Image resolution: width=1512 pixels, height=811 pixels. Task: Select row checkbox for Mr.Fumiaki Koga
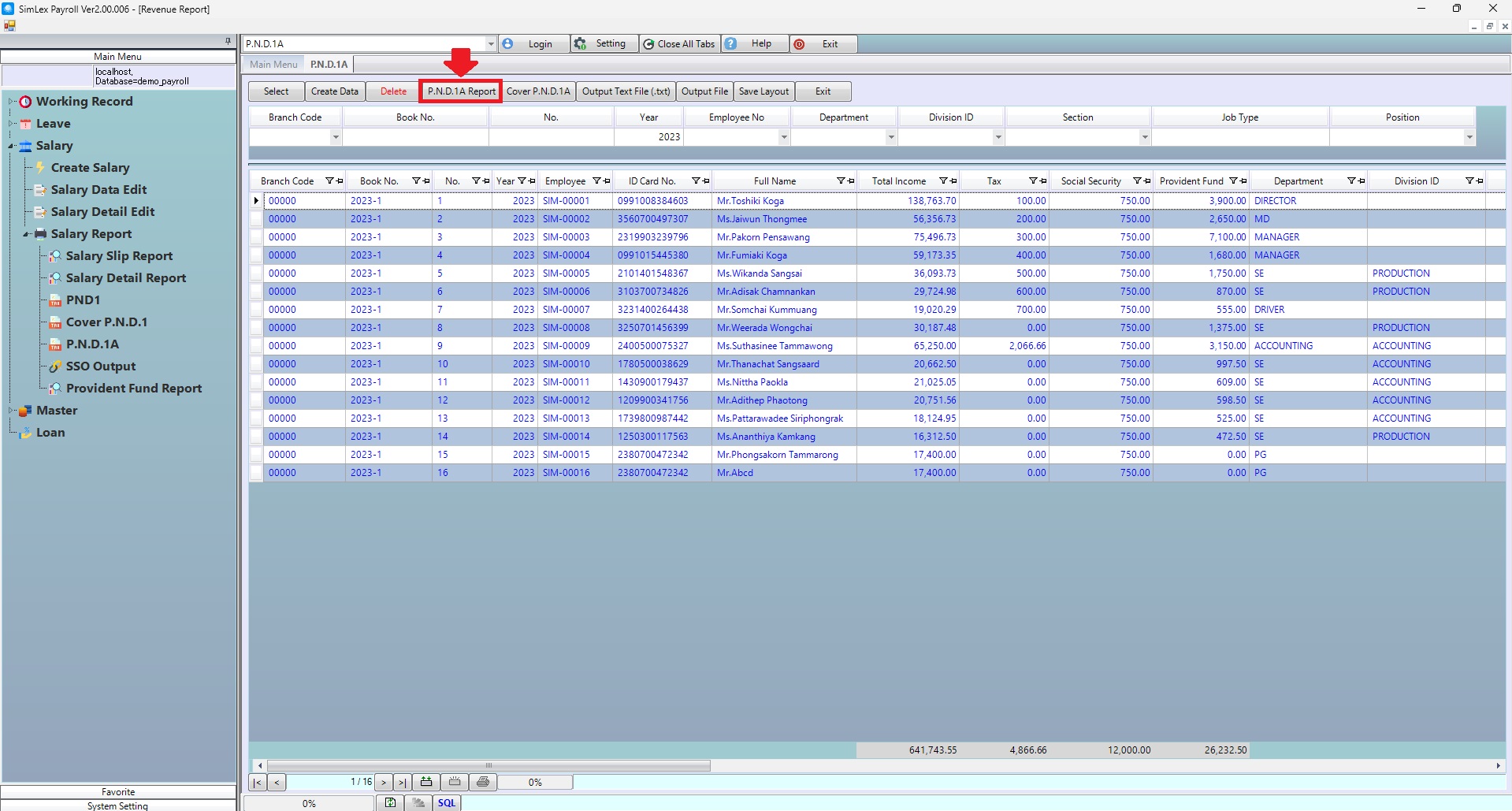coord(256,255)
